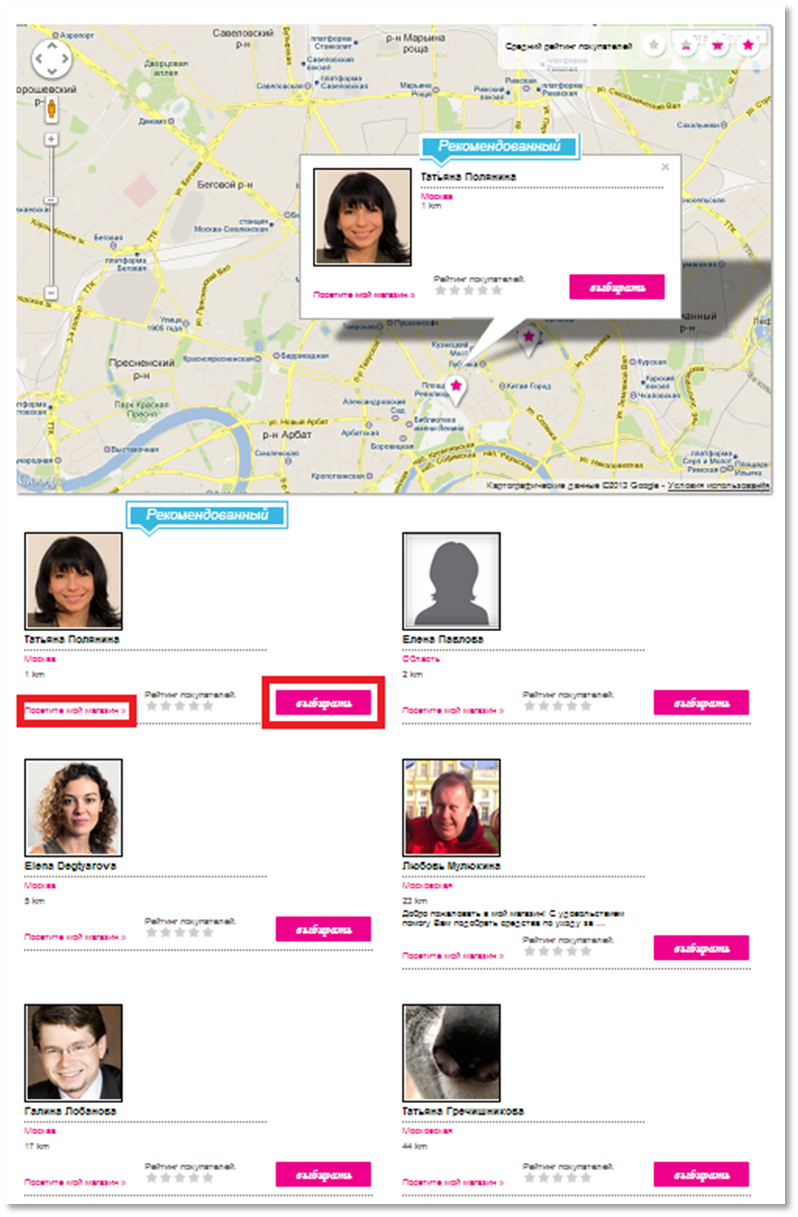Viewport: 798px width, 1217px height.
Task: Click the grey map marker pin
Action: (528, 340)
